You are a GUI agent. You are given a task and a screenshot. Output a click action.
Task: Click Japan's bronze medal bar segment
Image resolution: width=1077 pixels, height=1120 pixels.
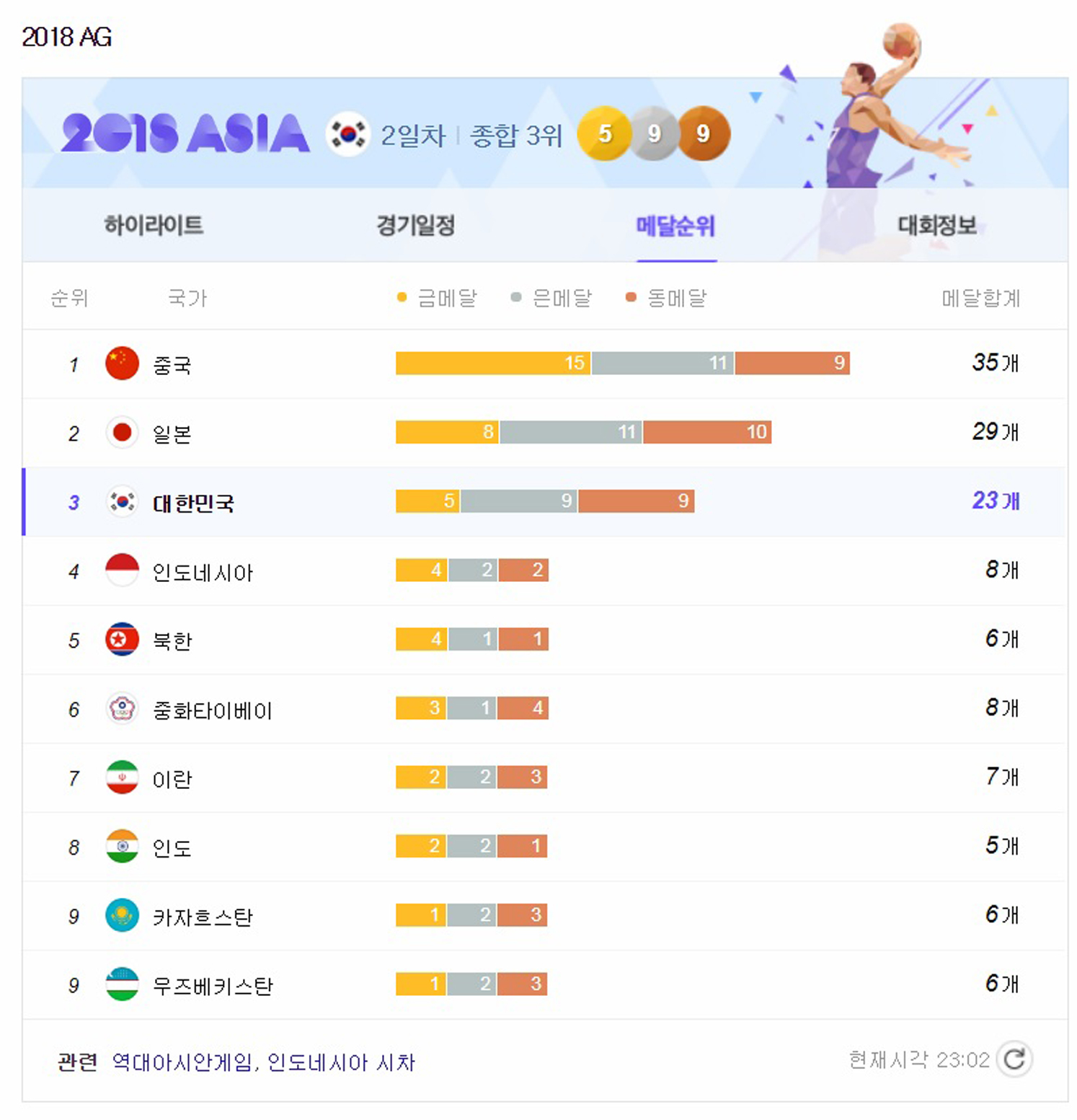706,432
